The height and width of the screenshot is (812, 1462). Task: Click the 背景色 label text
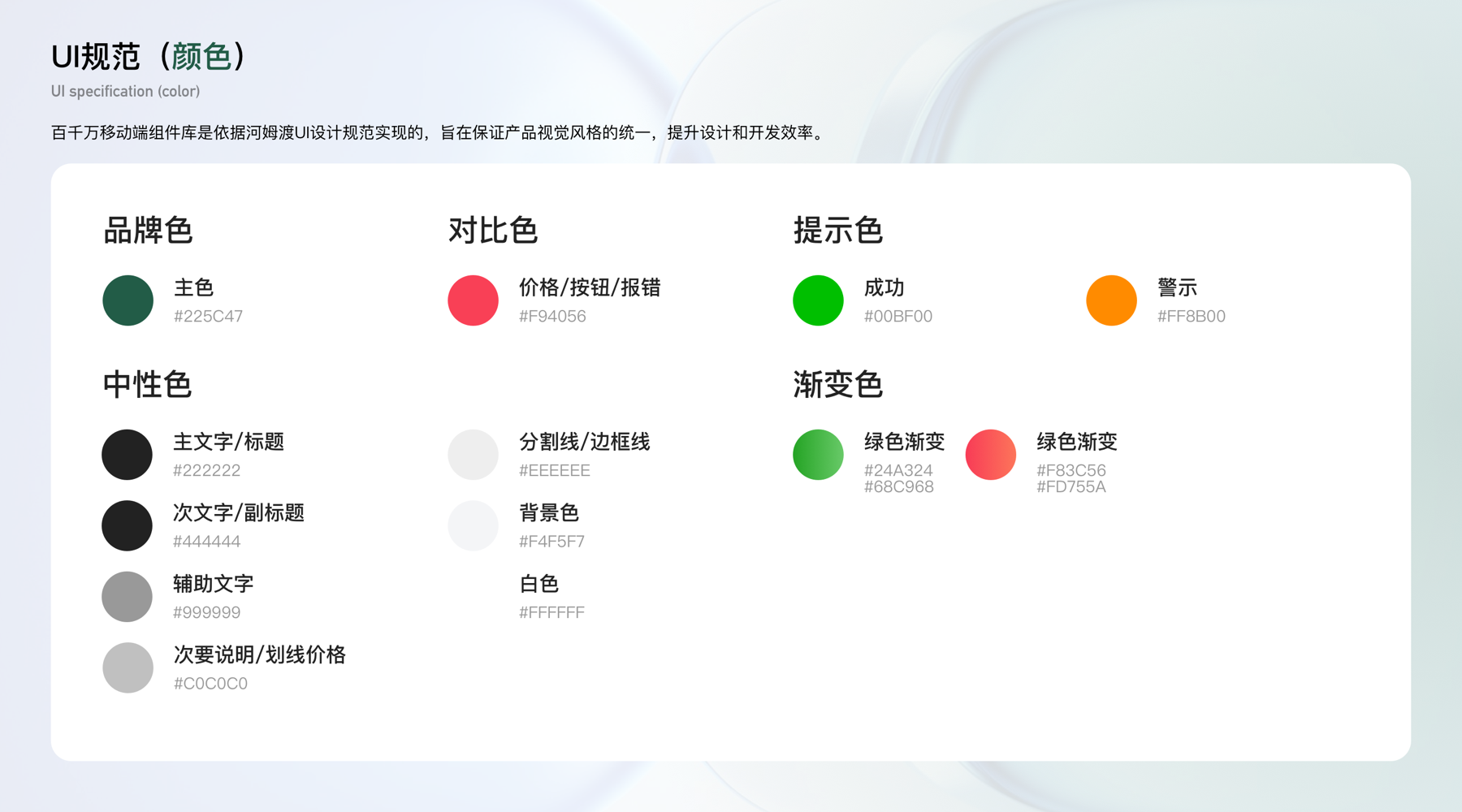tap(549, 513)
